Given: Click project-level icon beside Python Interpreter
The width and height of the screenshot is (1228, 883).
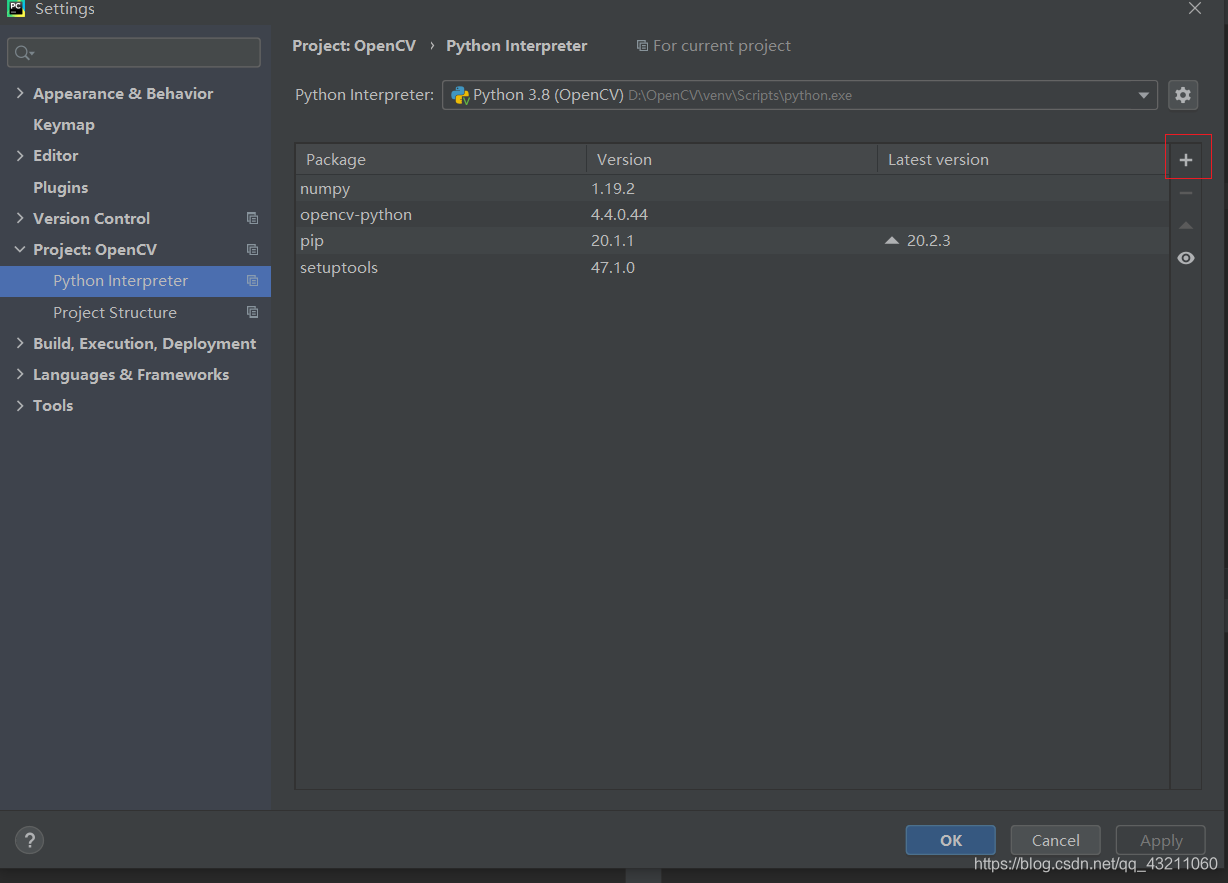Looking at the screenshot, I should (252, 281).
